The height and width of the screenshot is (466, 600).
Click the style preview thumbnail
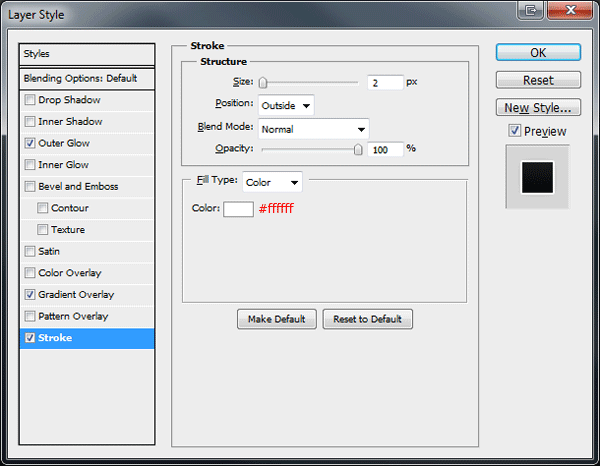(538, 177)
